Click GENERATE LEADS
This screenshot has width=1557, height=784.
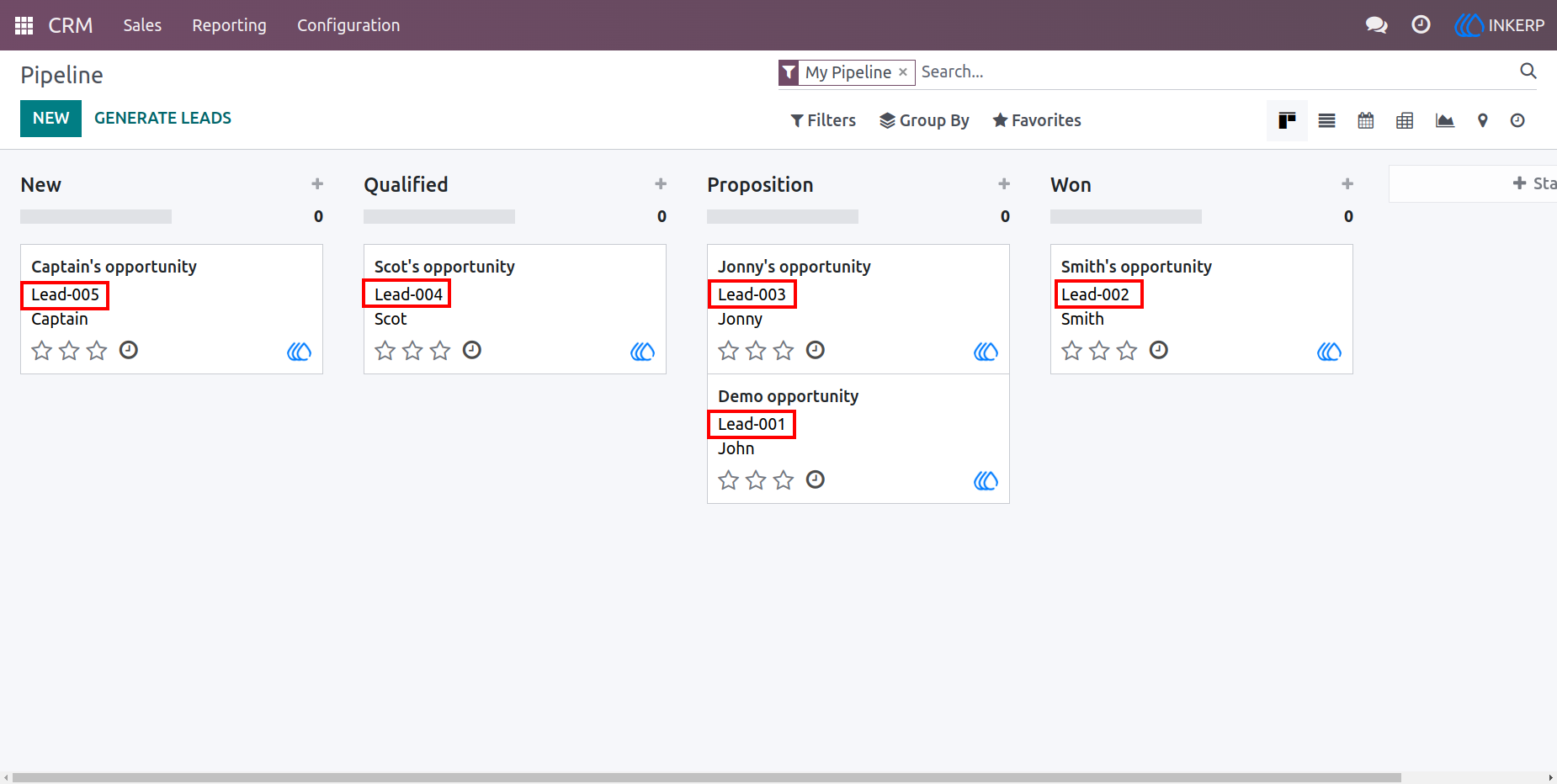[162, 118]
